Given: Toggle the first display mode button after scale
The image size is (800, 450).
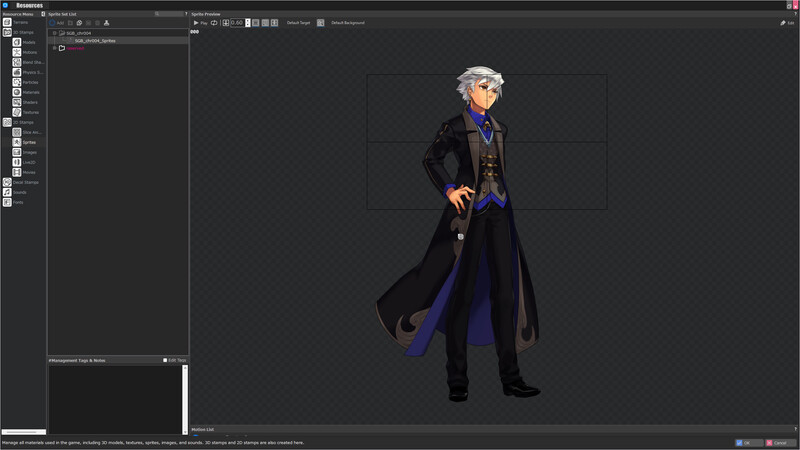Looking at the screenshot, I should click(256, 23).
